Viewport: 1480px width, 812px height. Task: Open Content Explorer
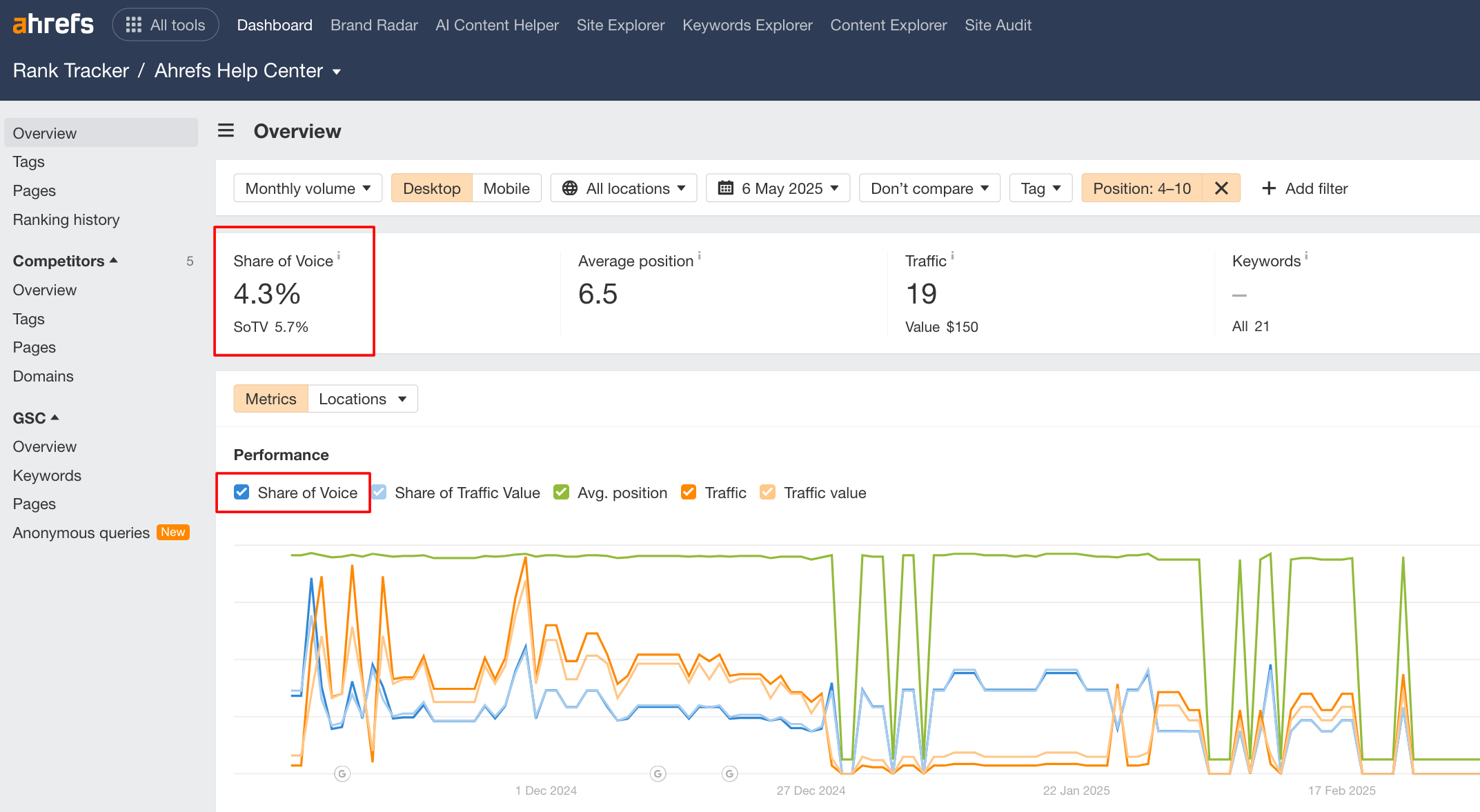pos(888,25)
